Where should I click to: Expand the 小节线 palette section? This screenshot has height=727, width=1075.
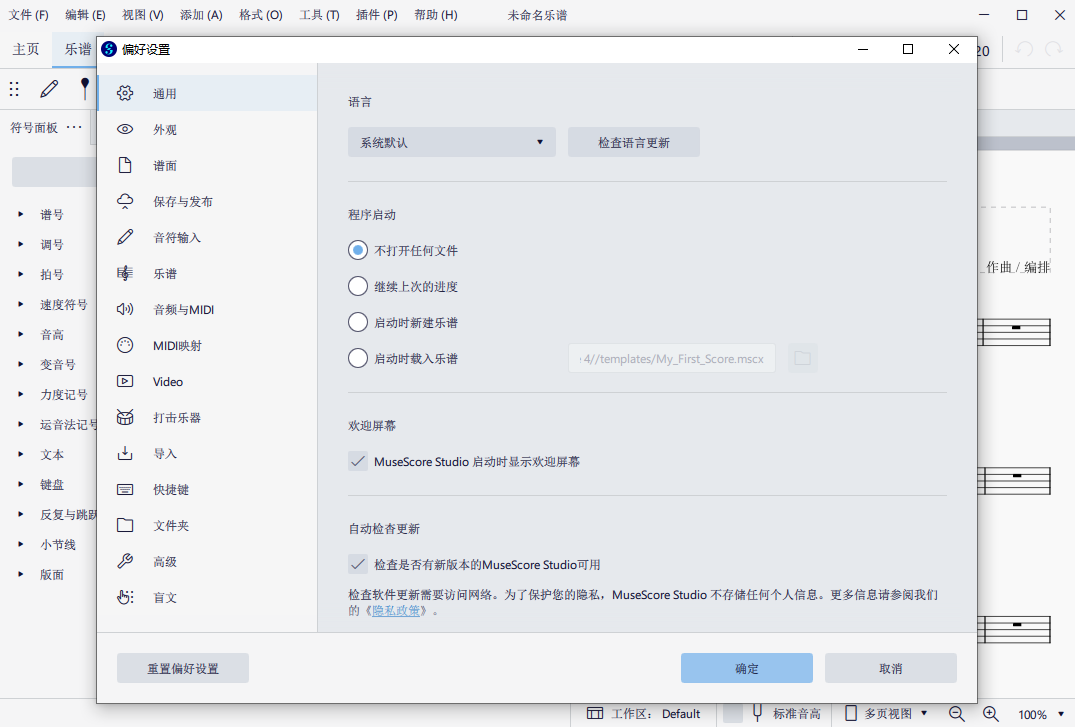[x=21, y=544]
